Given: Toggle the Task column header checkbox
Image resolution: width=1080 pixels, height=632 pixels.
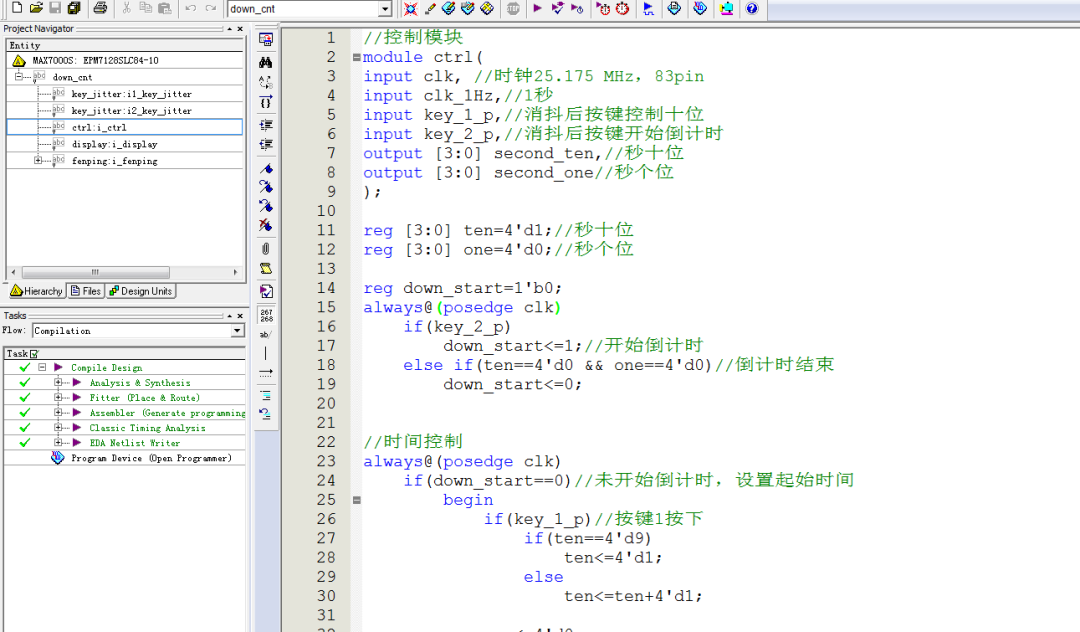Looking at the screenshot, I should click(34, 353).
